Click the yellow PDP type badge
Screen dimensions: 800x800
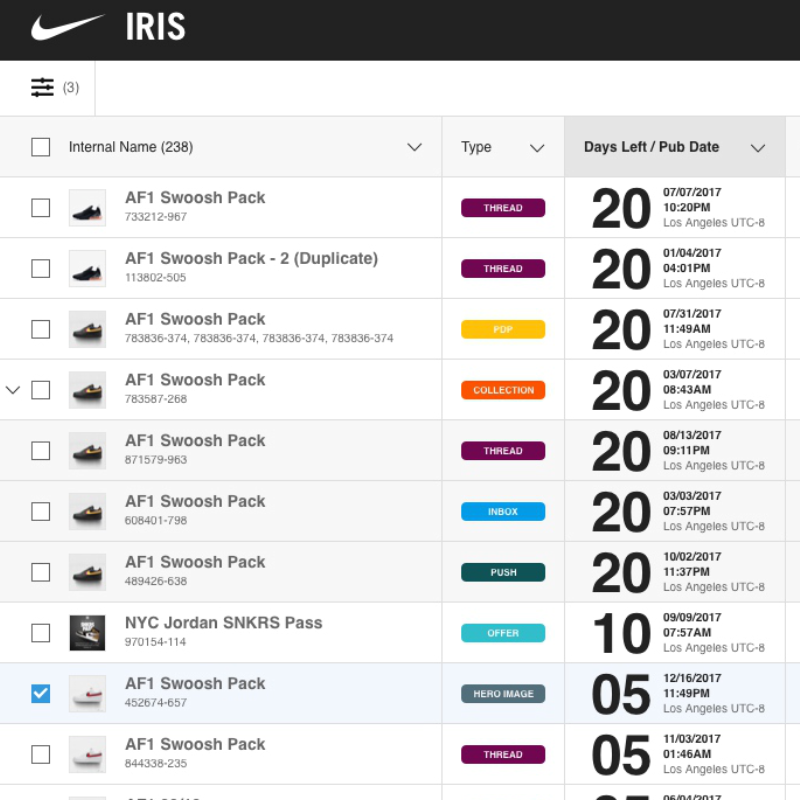tap(502, 329)
